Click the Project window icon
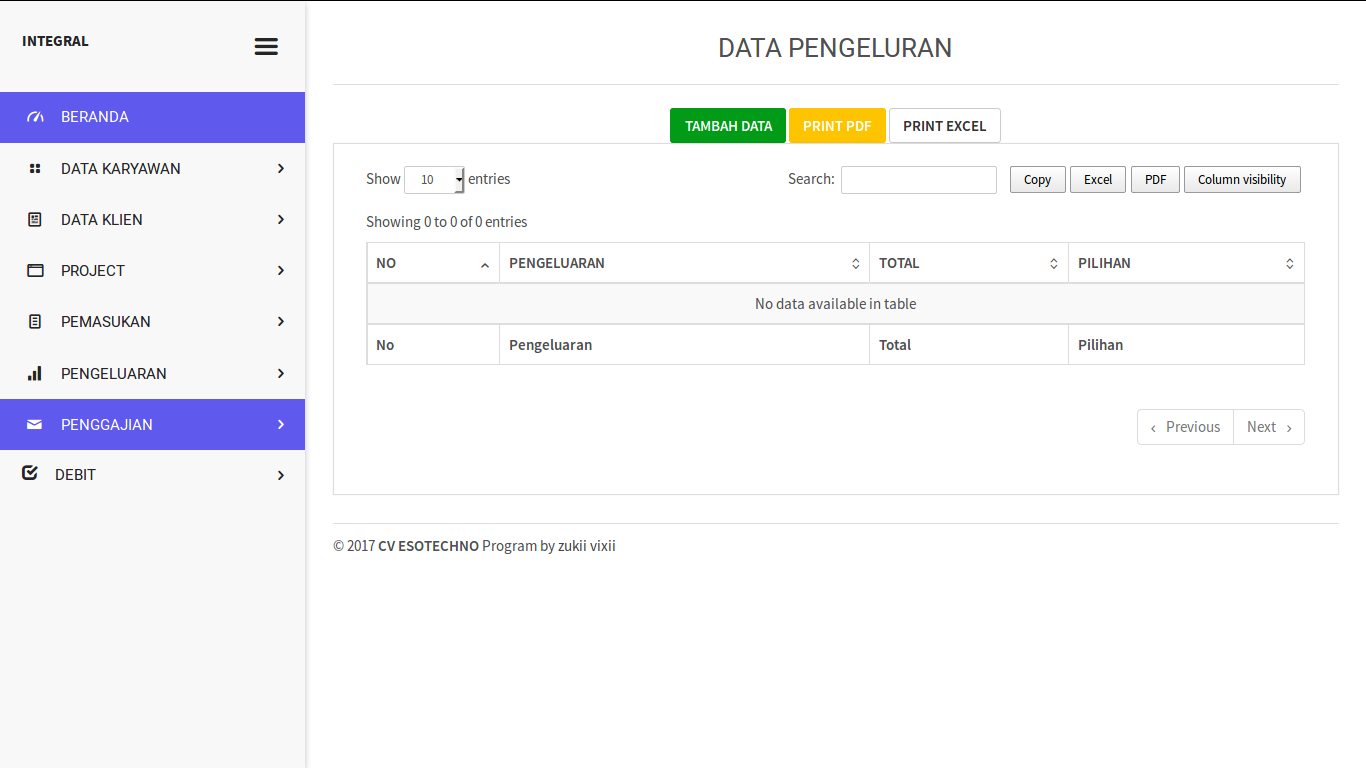This screenshot has height=768, width=1366. (x=35, y=271)
